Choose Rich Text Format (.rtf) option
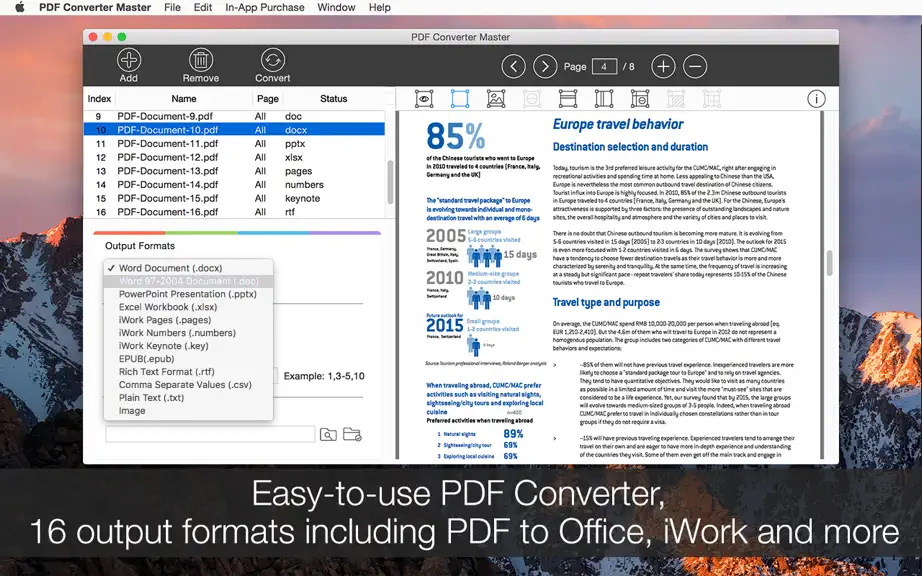 (188, 371)
